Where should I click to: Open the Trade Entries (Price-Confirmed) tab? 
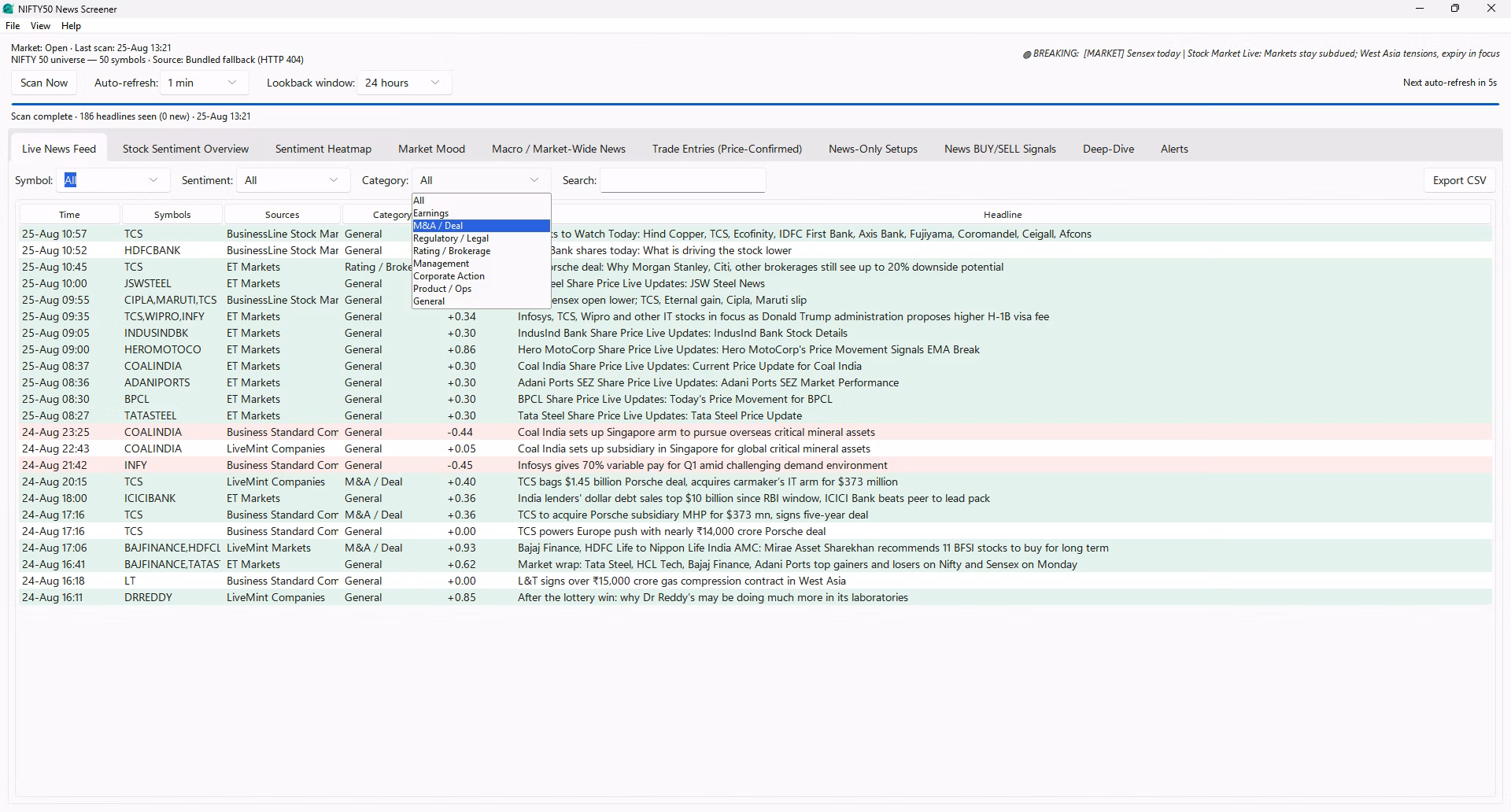click(727, 149)
